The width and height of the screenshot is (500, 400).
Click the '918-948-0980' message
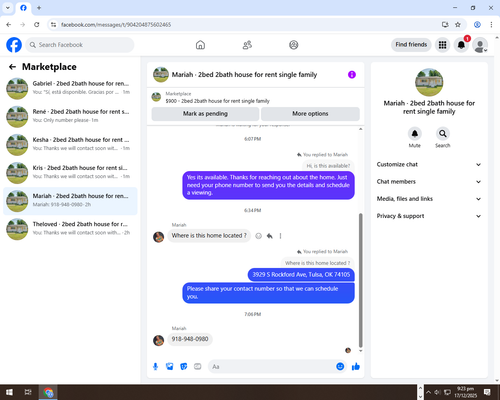pyautogui.click(x=190, y=339)
